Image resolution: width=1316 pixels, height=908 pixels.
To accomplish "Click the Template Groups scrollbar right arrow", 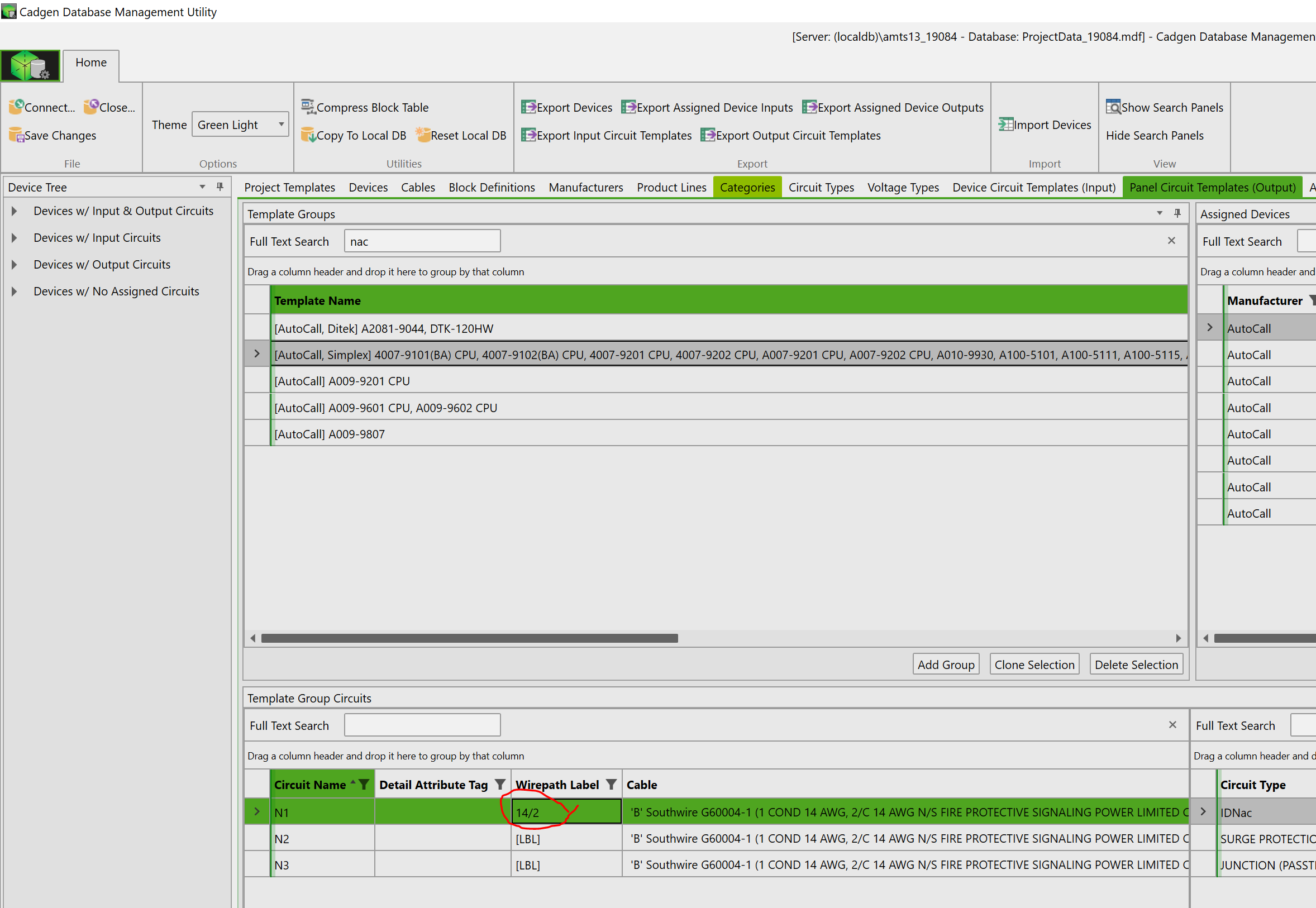I will tap(1179, 638).
